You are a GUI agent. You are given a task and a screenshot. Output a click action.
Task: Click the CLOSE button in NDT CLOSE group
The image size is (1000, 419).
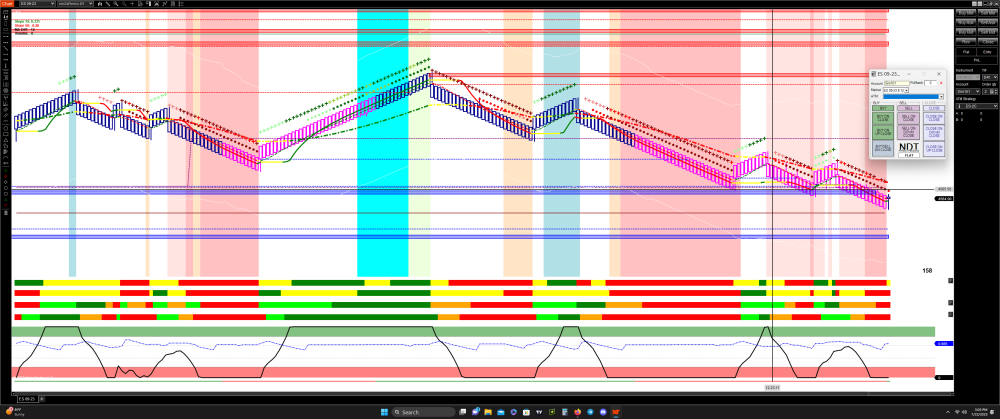[x=934, y=108]
